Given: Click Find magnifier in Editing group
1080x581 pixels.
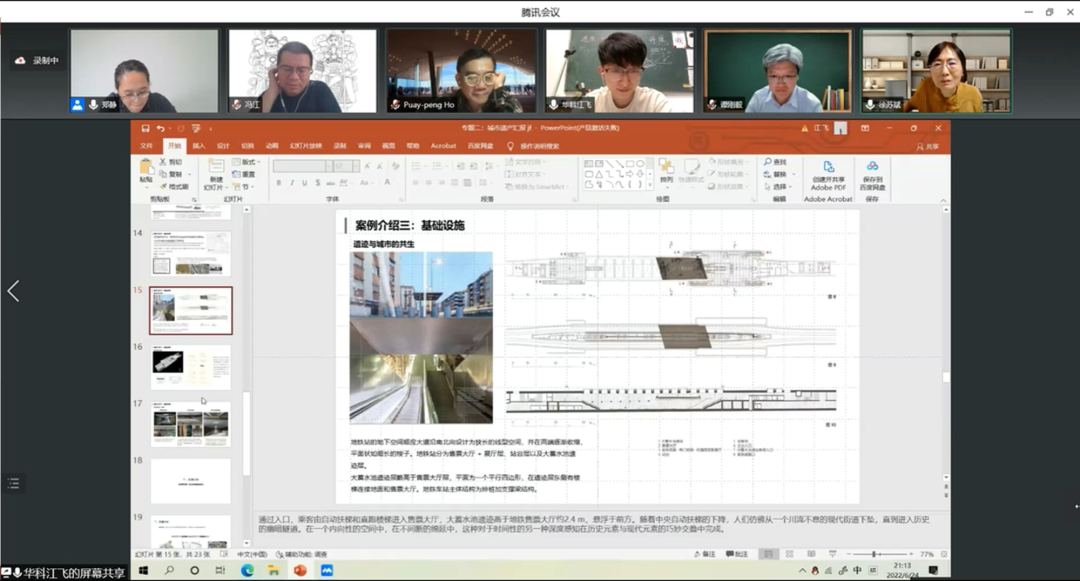Looking at the screenshot, I should (775, 162).
